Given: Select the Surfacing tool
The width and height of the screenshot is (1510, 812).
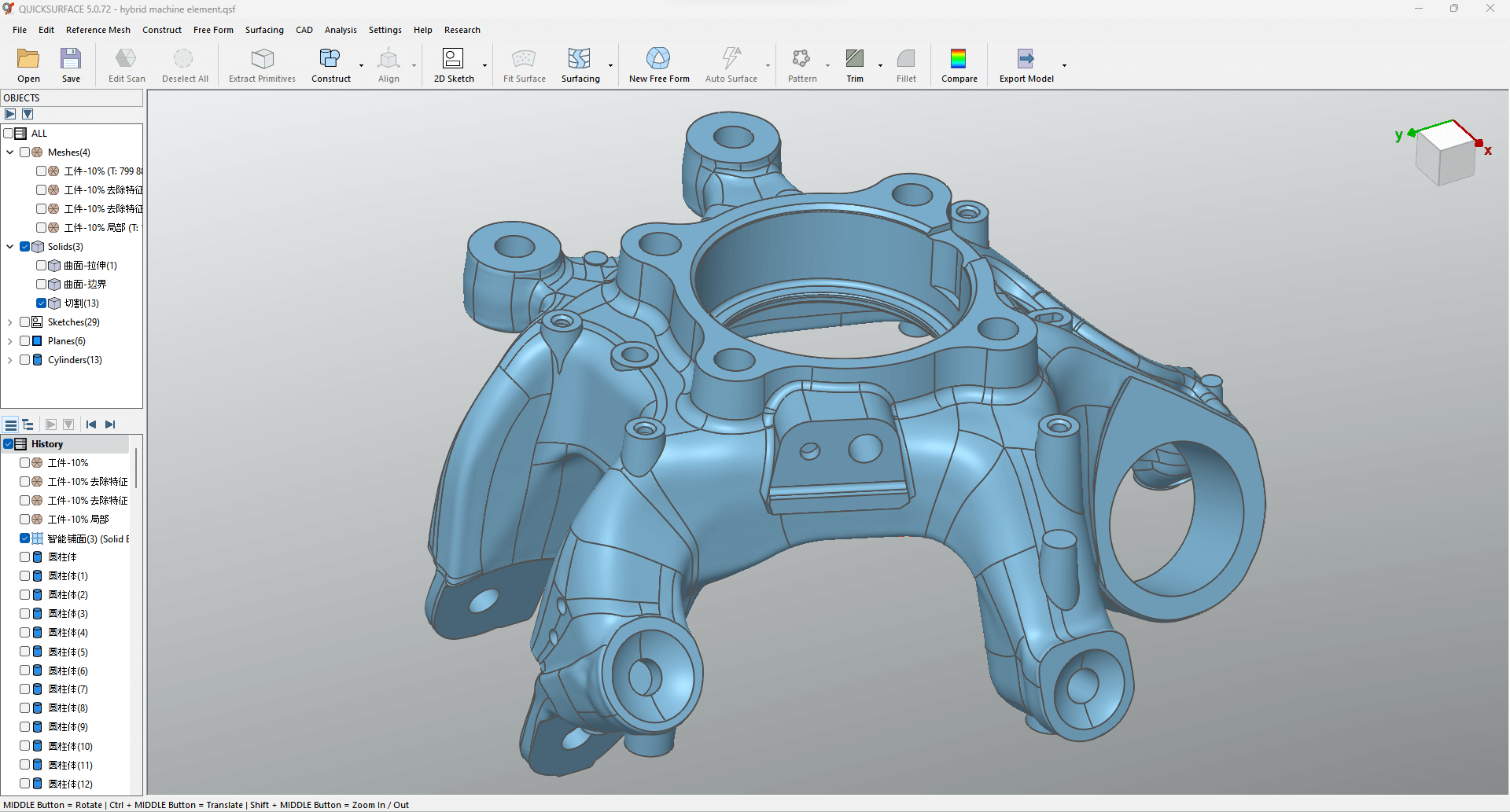Looking at the screenshot, I should [x=580, y=65].
